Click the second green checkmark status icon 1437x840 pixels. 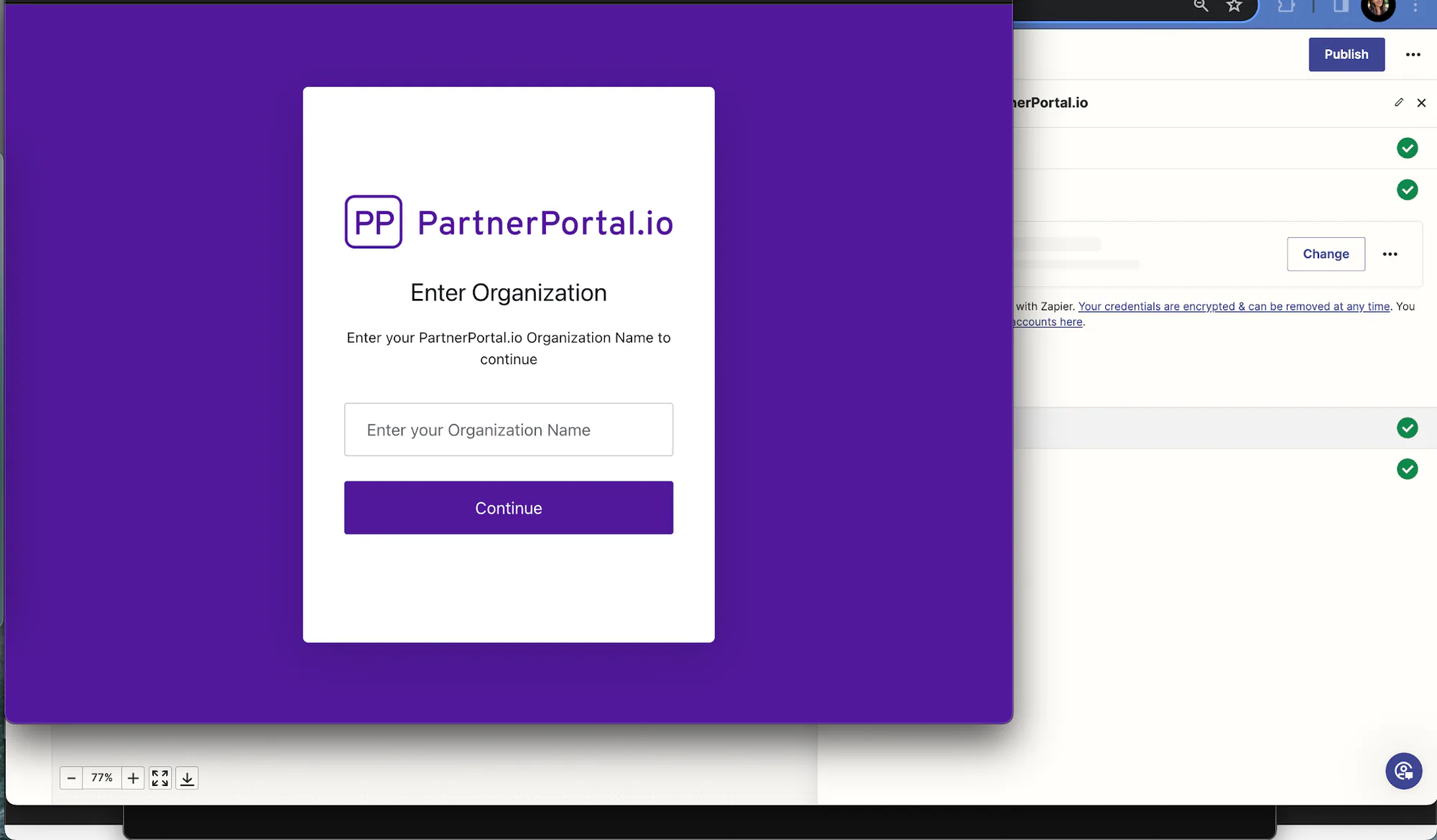click(x=1407, y=190)
